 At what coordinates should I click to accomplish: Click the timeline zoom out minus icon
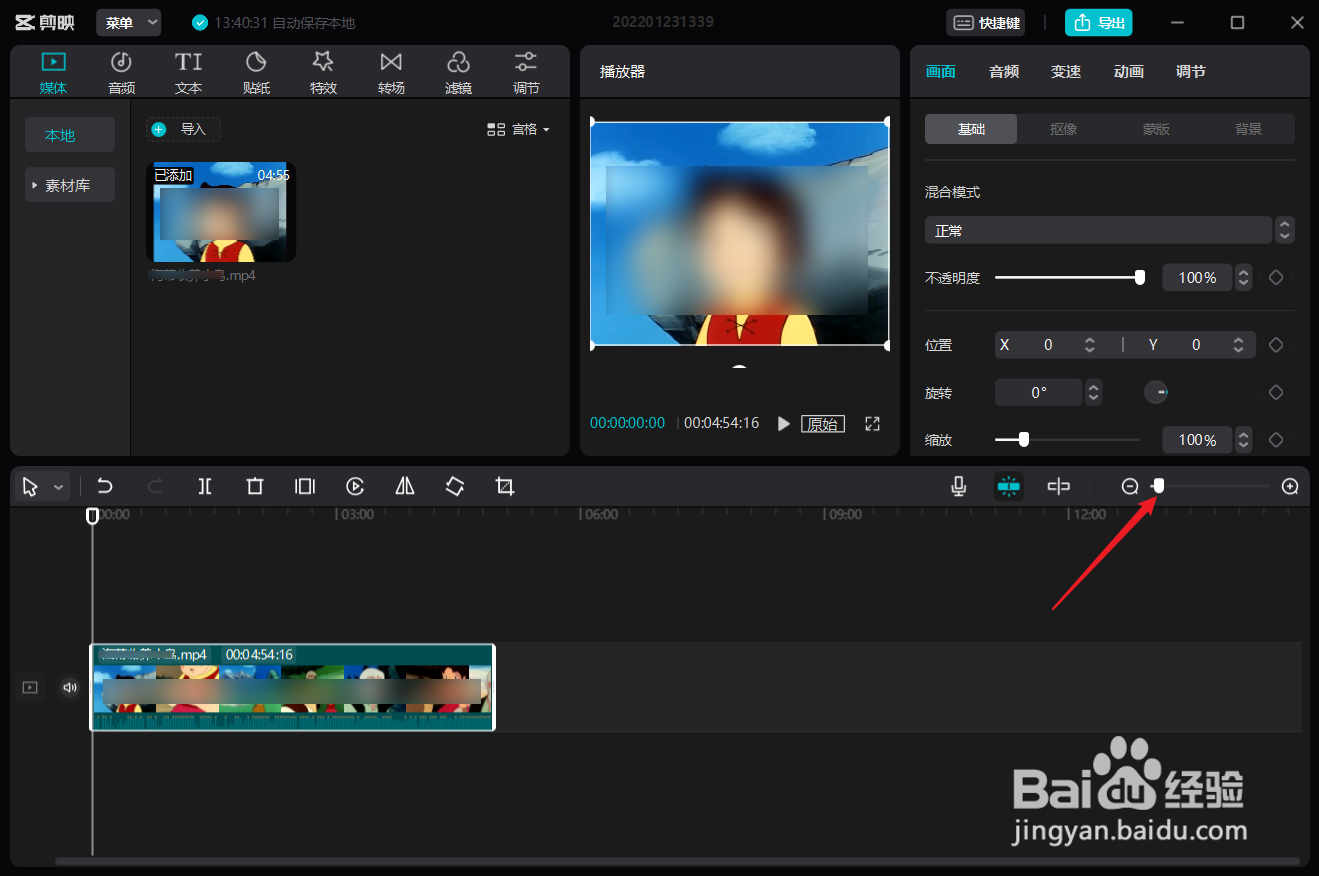click(x=1130, y=486)
